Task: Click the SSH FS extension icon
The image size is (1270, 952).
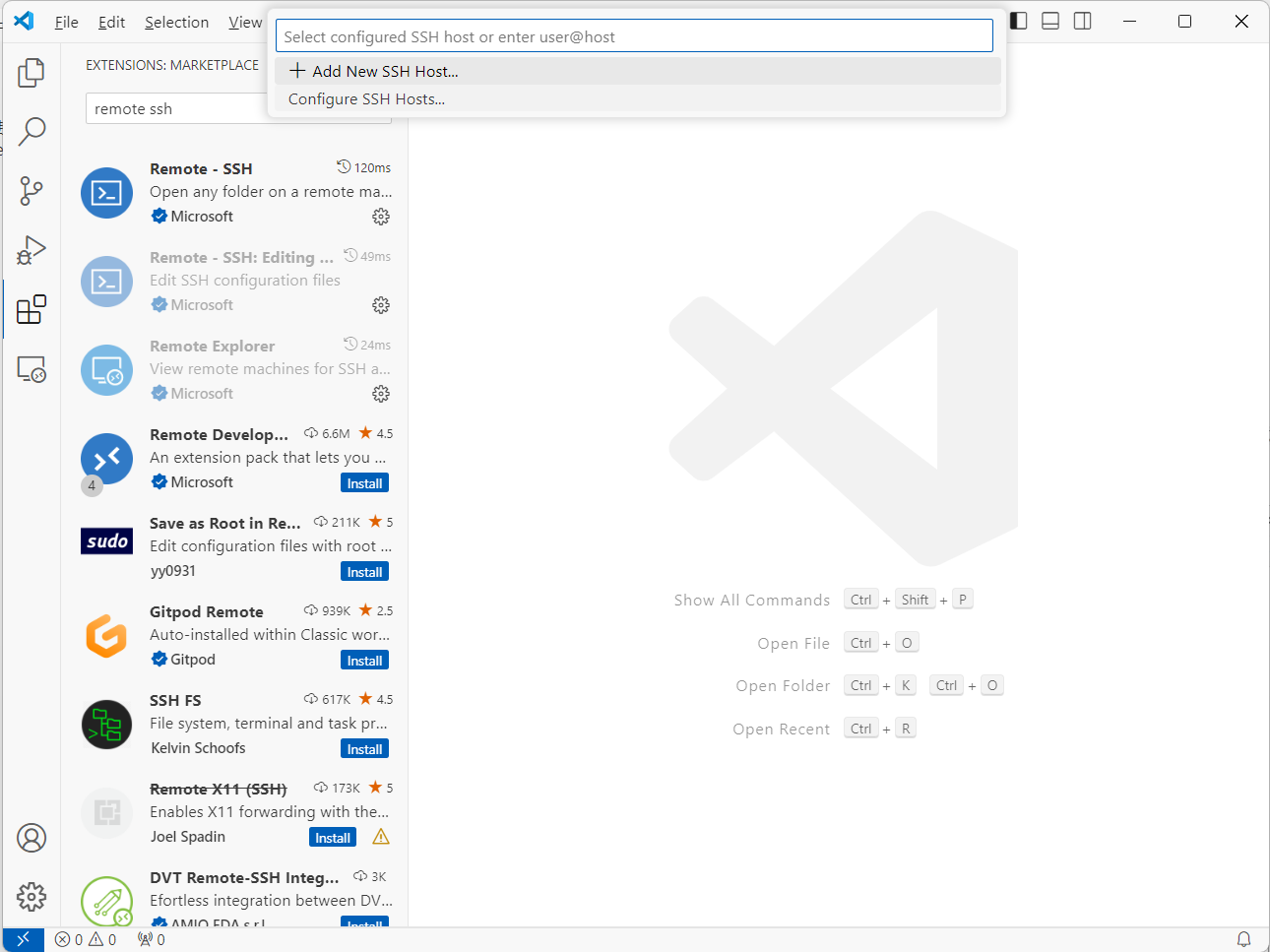Action: click(106, 725)
